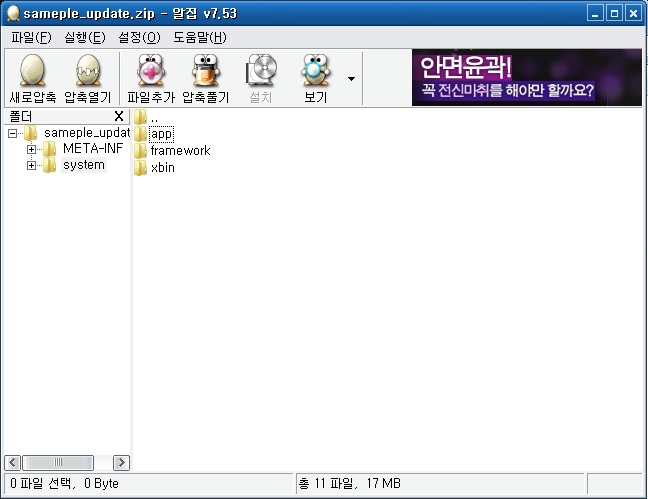Close the 폴더 panel with X button
Image resolution: width=648 pixels, height=499 pixels.
[119, 117]
